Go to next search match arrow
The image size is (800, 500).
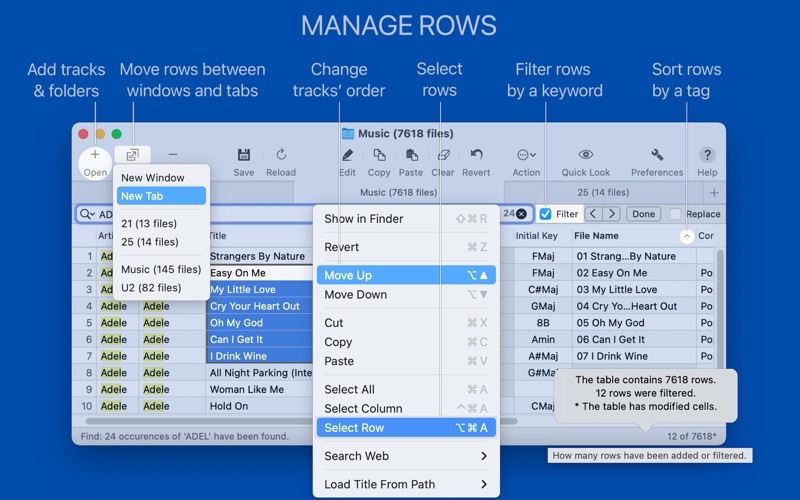point(612,214)
